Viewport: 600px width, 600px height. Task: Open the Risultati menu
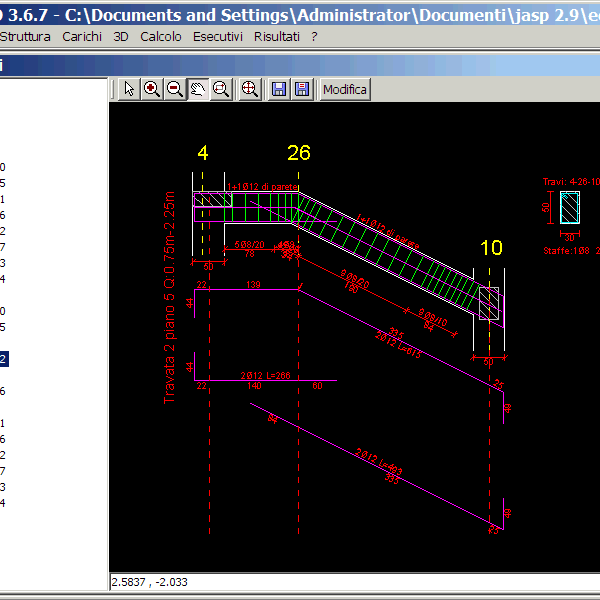277,37
